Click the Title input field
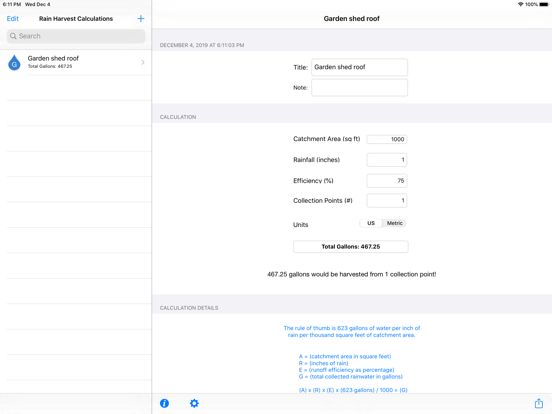This screenshot has width=552, height=414. coord(359,67)
